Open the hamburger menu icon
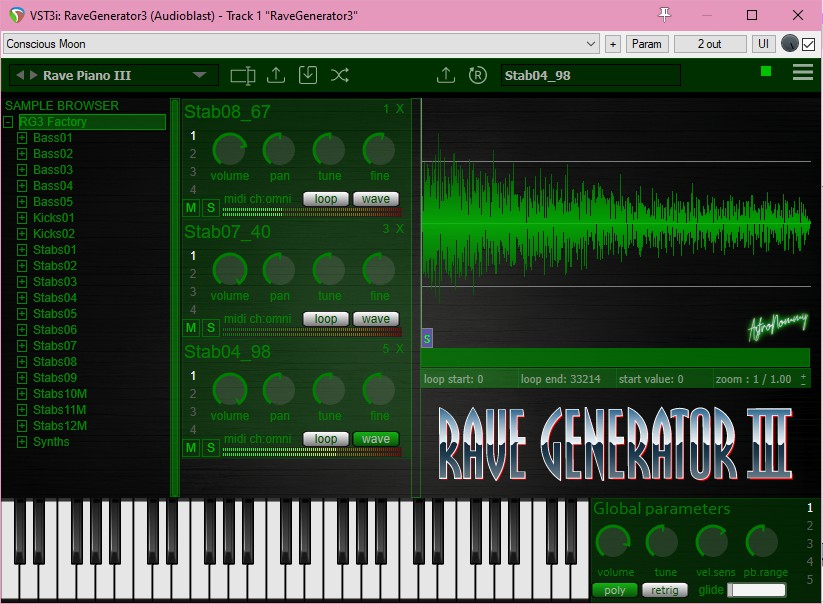The width and height of the screenshot is (823, 604). pyautogui.click(x=803, y=72)
